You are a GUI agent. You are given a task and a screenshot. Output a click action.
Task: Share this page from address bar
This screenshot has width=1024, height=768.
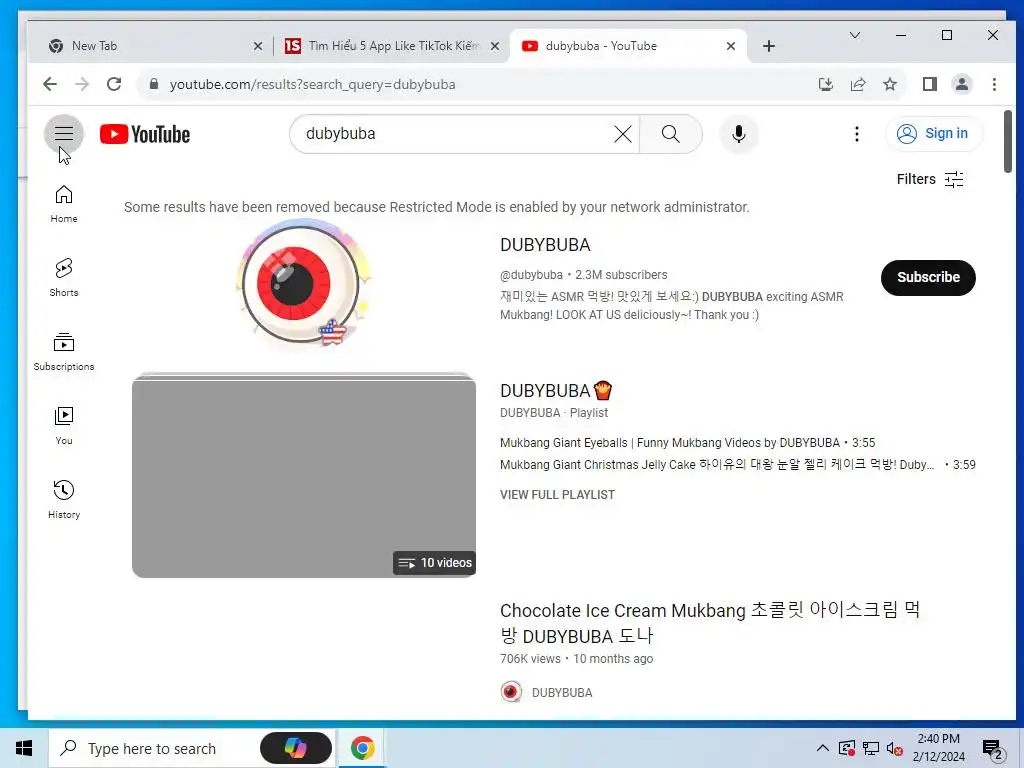(x=857, y=84)
